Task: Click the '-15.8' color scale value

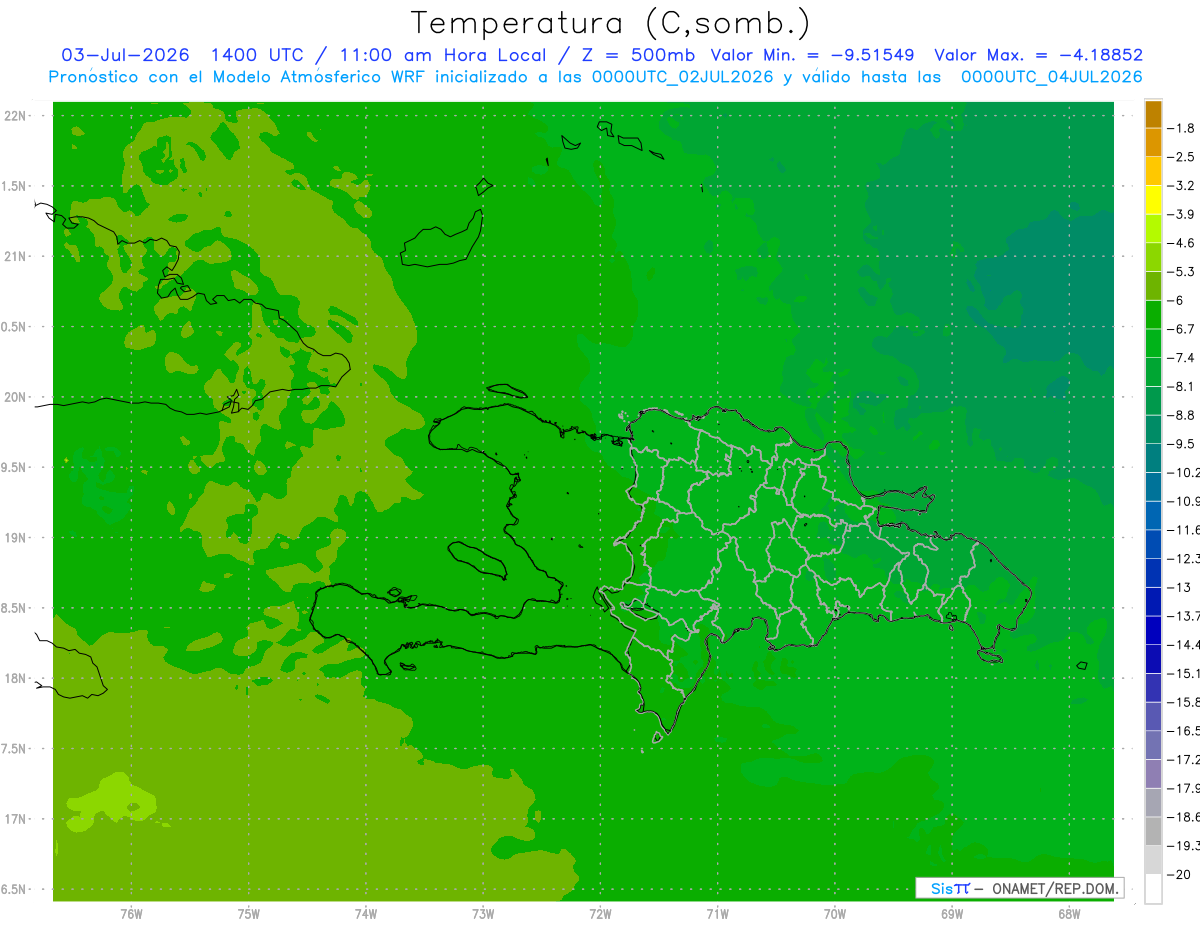Action: click(x=1184, y=702)
